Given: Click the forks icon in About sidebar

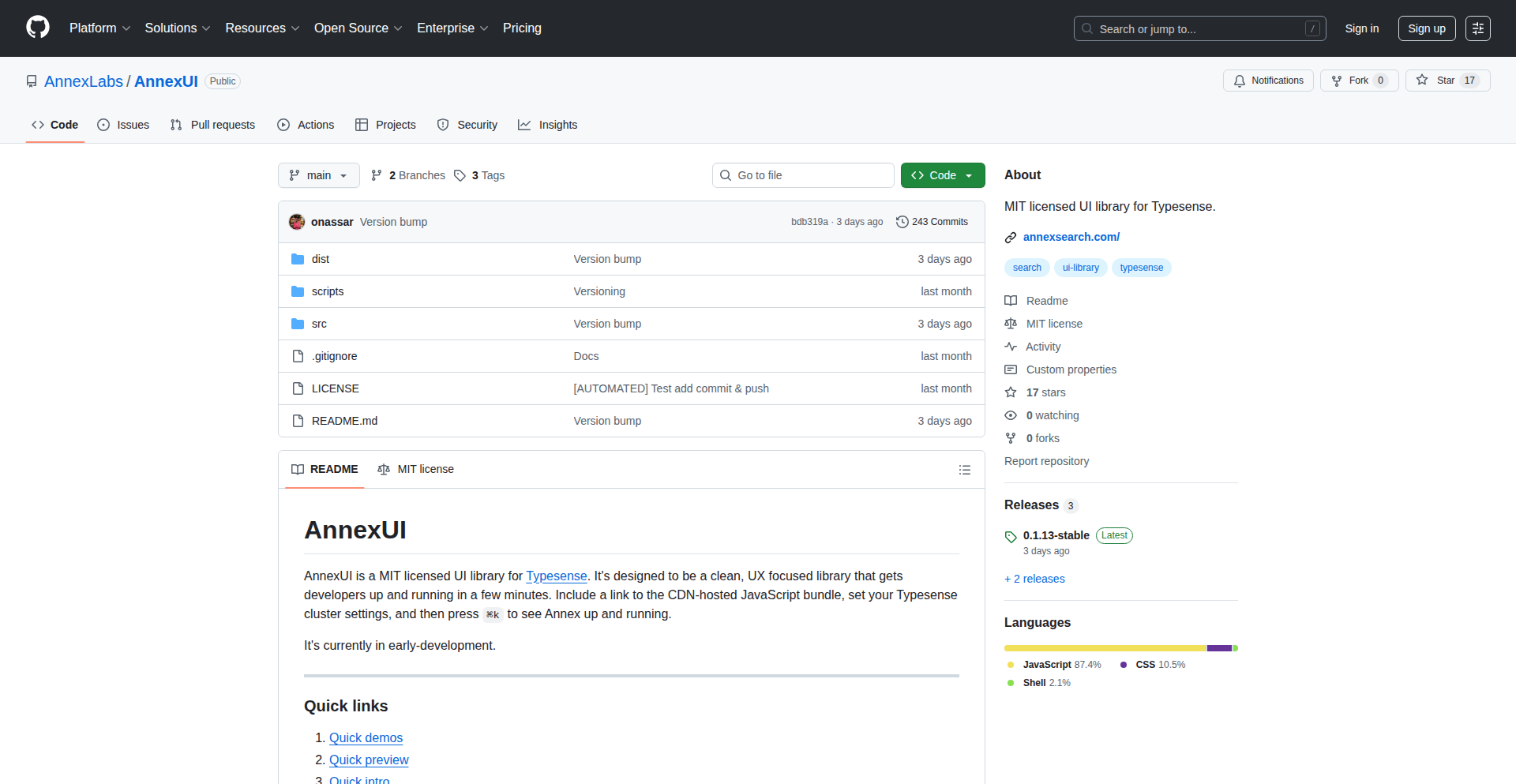Looking at the screenshot, I should click(x=1011, y=438).
